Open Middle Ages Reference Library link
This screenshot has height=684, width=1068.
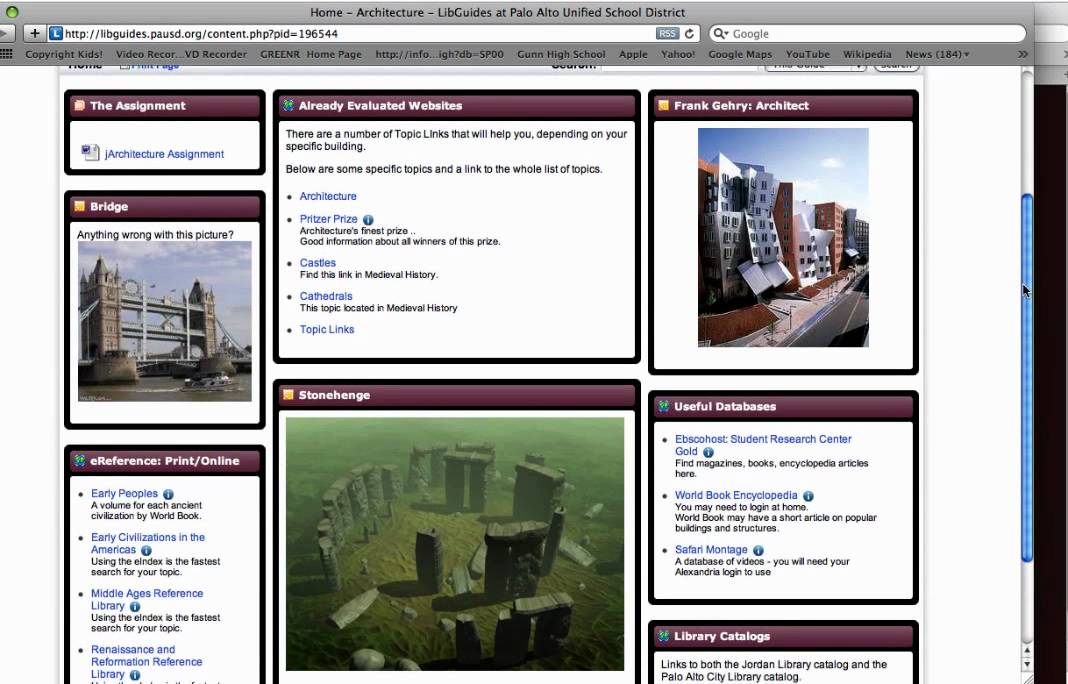pyautogui.click(x=146, y=600)
